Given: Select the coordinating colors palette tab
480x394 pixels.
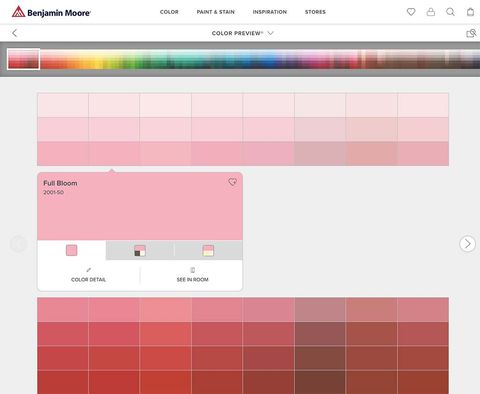Looking at the screenshot, I should coord(140,250).
